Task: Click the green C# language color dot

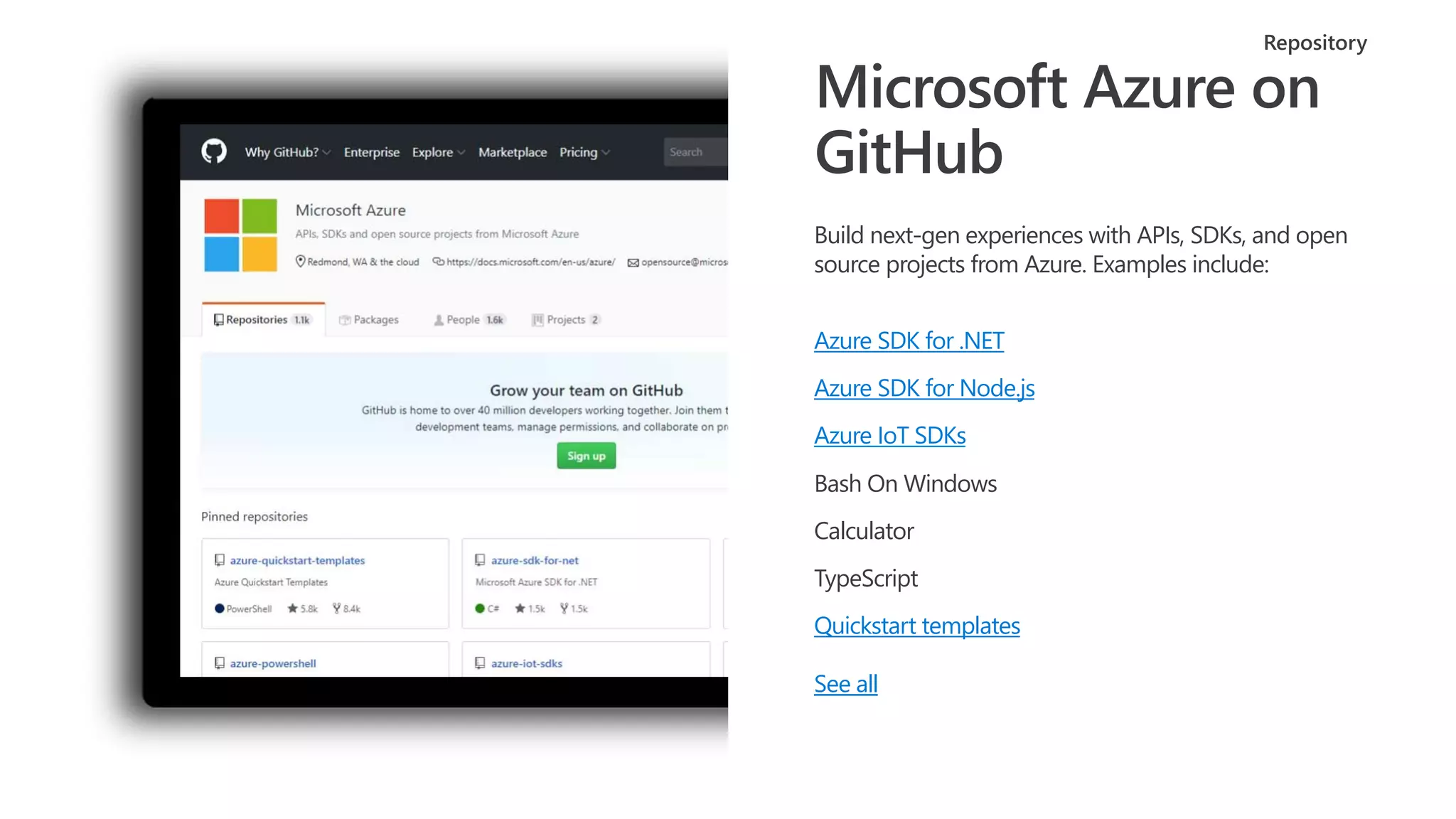Action: pos(480,609)
